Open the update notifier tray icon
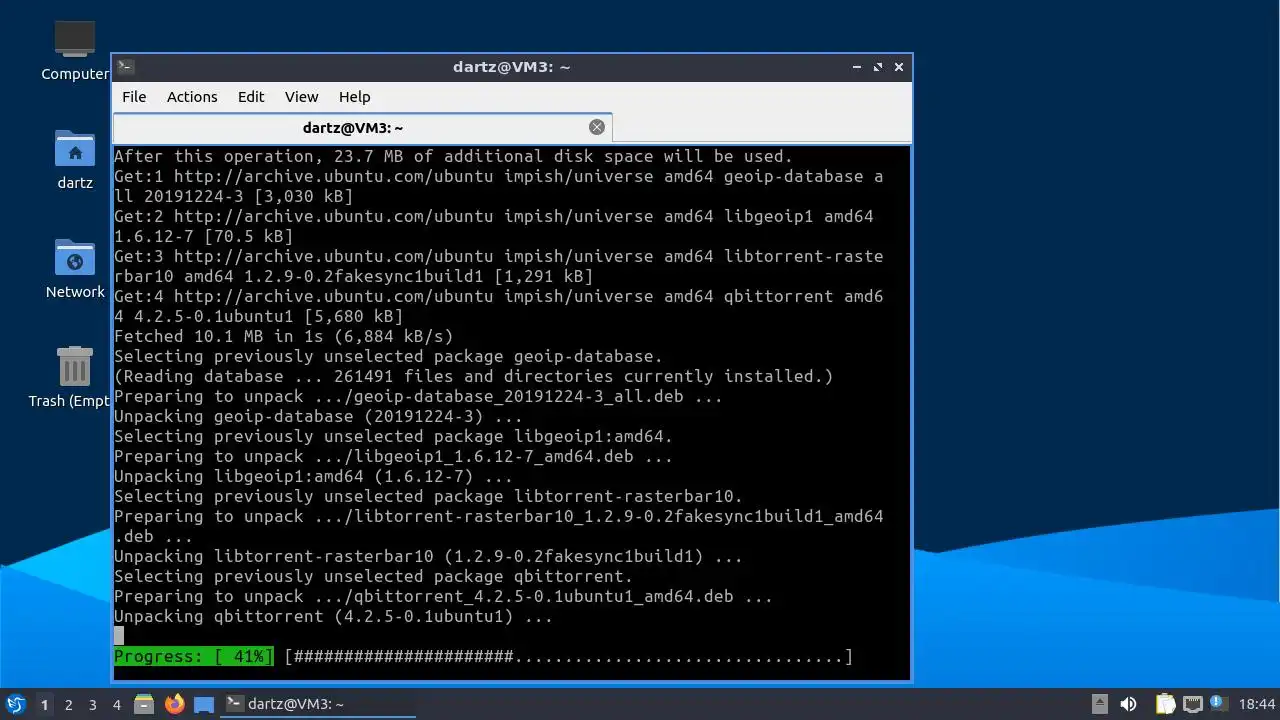This screenshot has height=720, width=1280. pos(1218,703)
